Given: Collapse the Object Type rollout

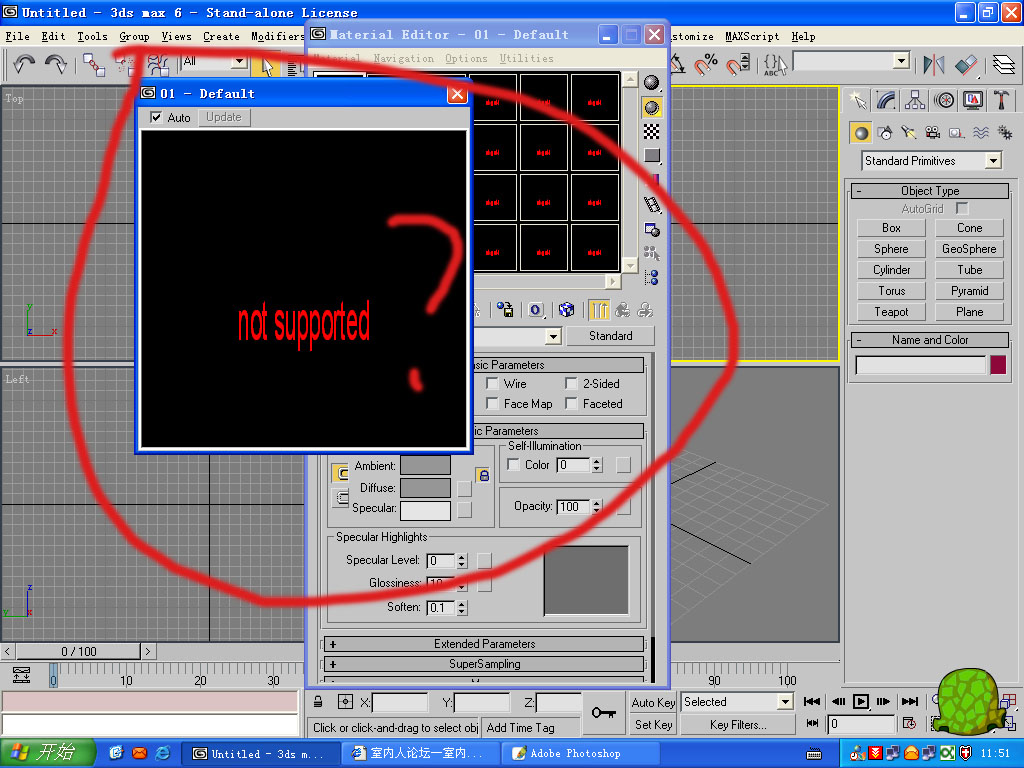Looking at the screenshot, I should tap(929, 191).
